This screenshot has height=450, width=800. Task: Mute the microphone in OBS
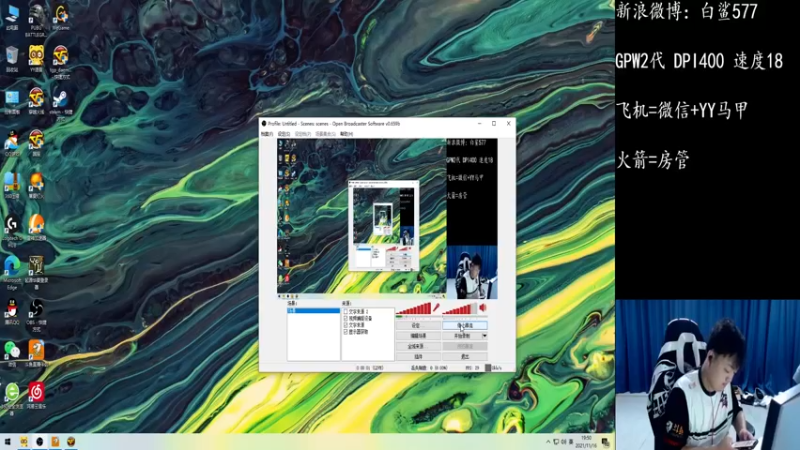coord(436,308)
